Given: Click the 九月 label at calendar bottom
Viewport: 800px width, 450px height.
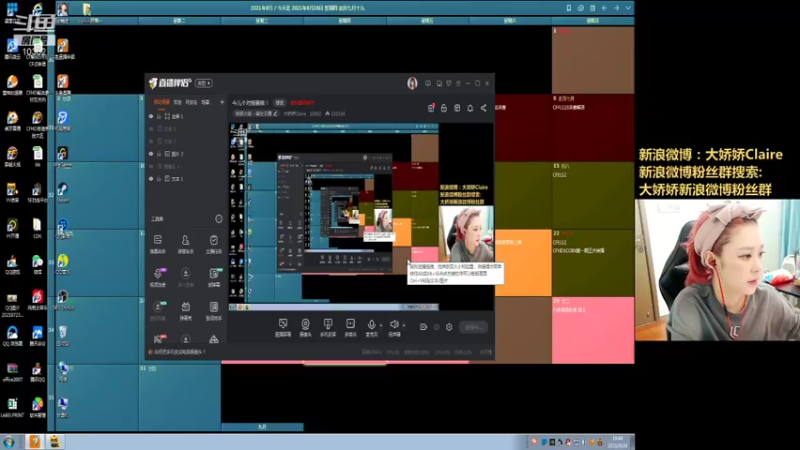Looking at the screenshot, I should point(262,427).
